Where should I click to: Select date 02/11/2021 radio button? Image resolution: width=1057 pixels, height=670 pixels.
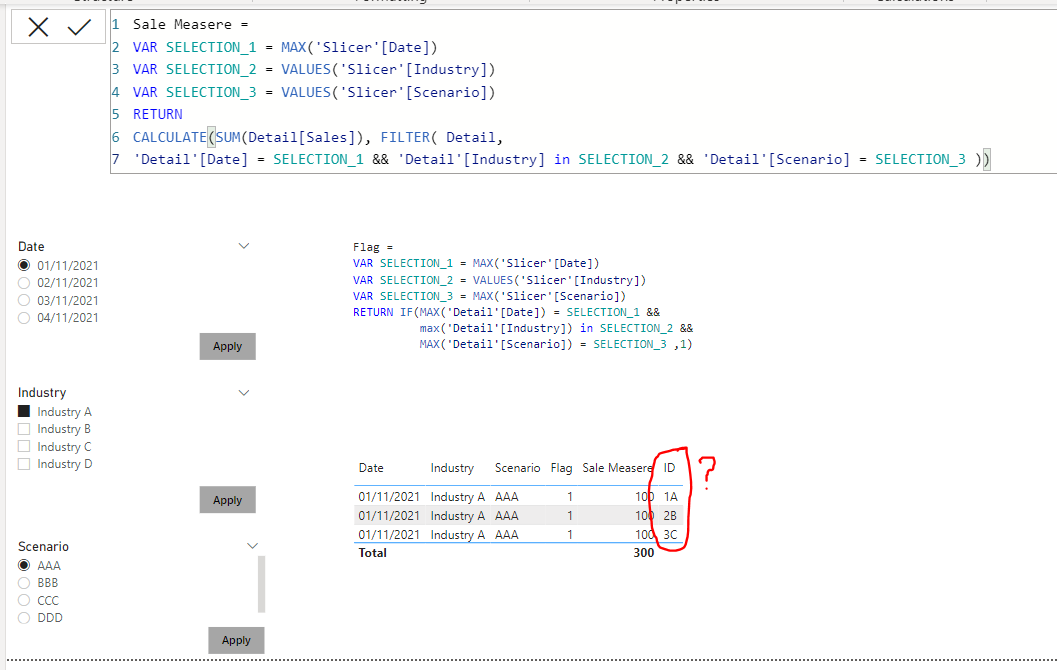[x=24, y=283]
